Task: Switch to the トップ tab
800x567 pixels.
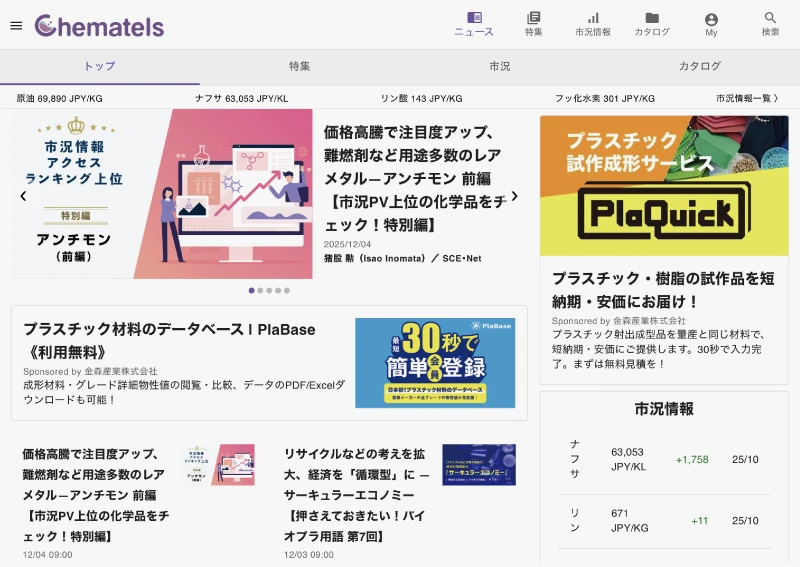Action: tap(100, 66)
